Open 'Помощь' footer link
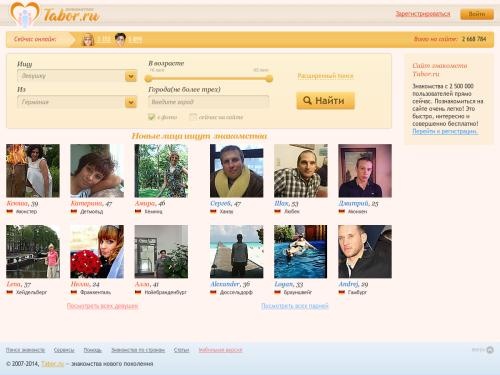This screenshot has height=375, width=500. pos(93,350)
